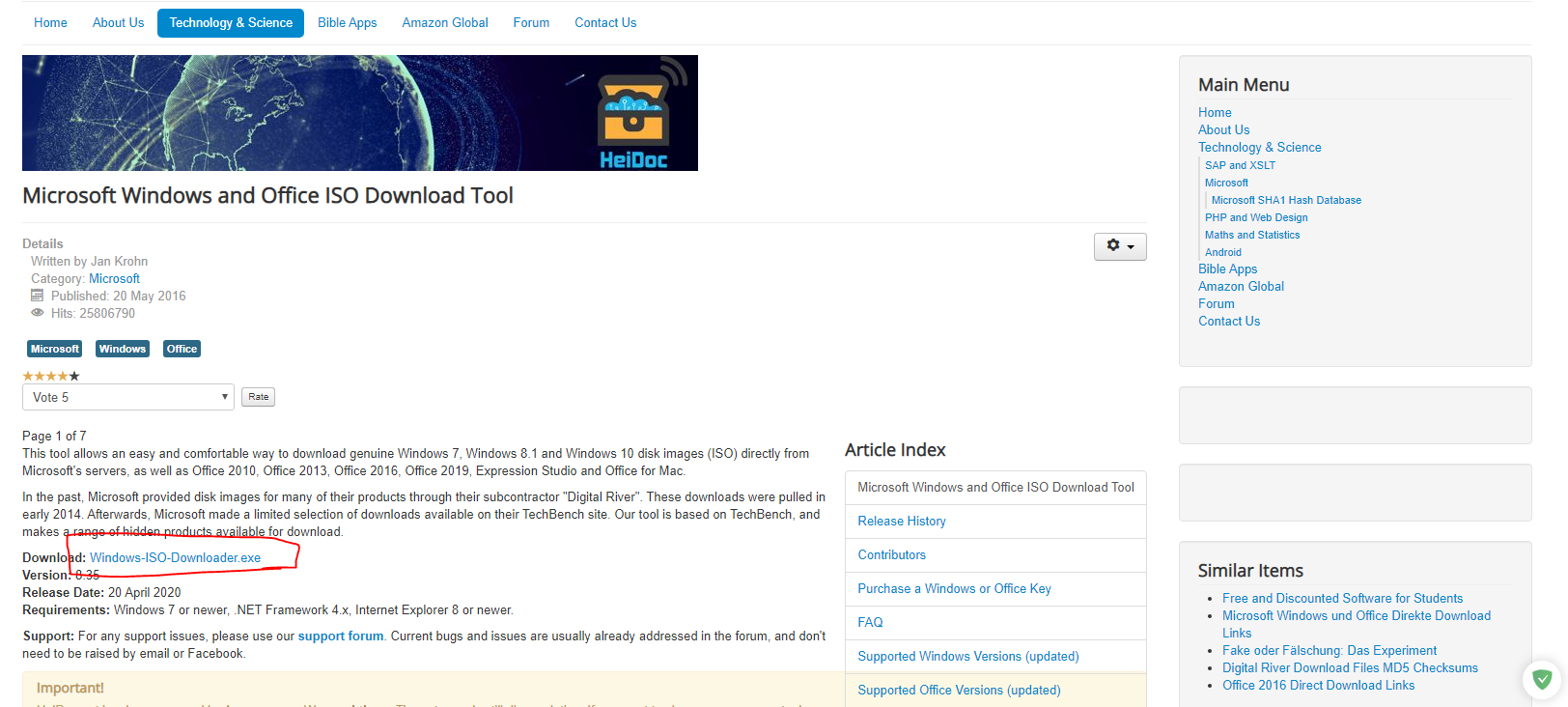Open Microsoft SHA1 Hash Database item
This screenshot has height=707, width=1568.
tap(1286, 200)
